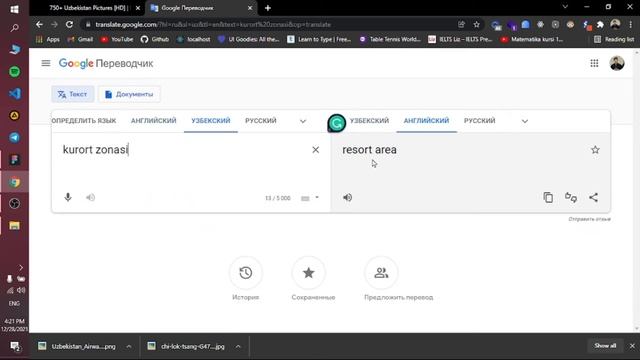Select Русский as the target language

pyautogui.click(x=480, y=121)
